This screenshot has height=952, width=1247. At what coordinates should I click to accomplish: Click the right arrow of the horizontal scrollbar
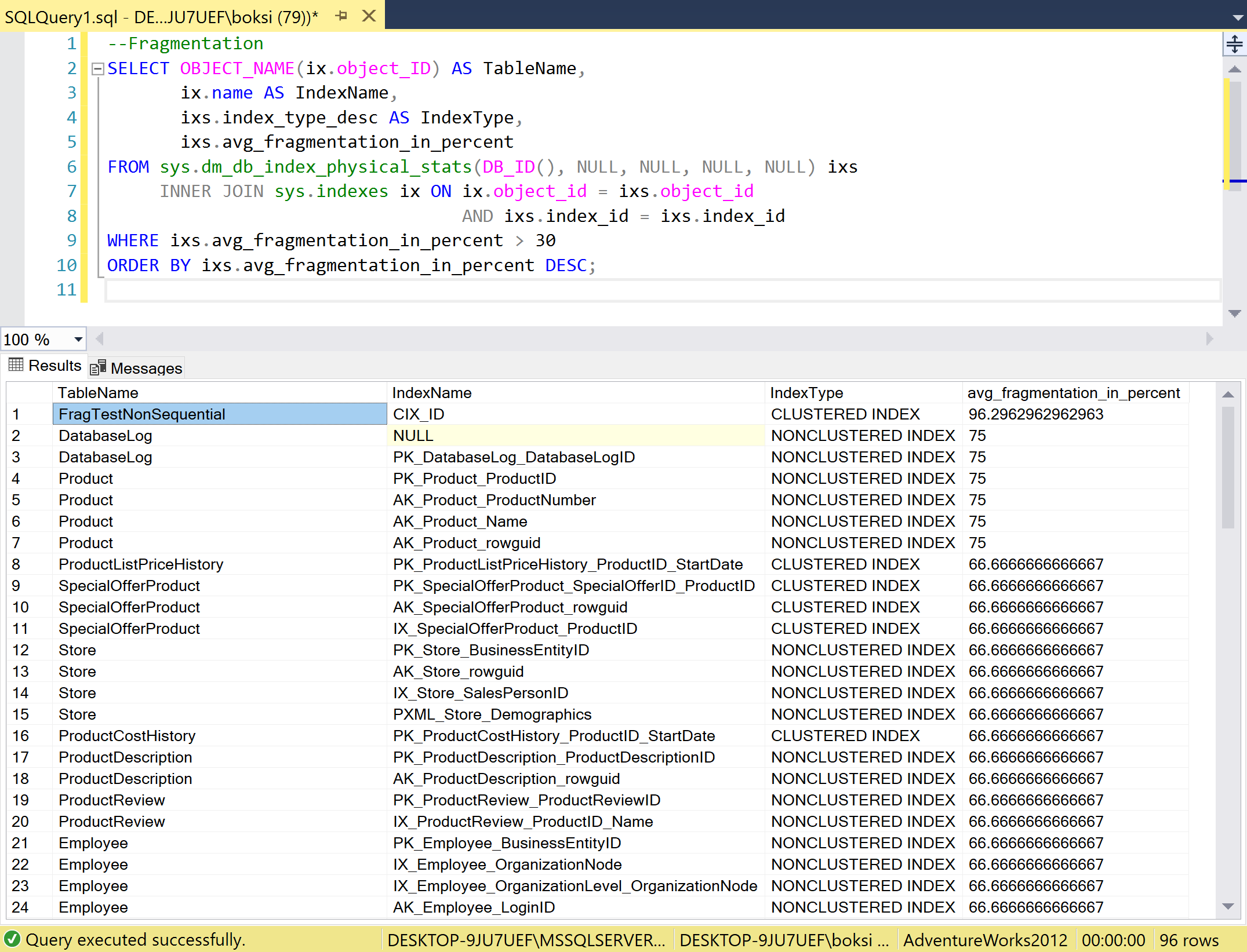pyautogui.click(x=1209, y=339)
